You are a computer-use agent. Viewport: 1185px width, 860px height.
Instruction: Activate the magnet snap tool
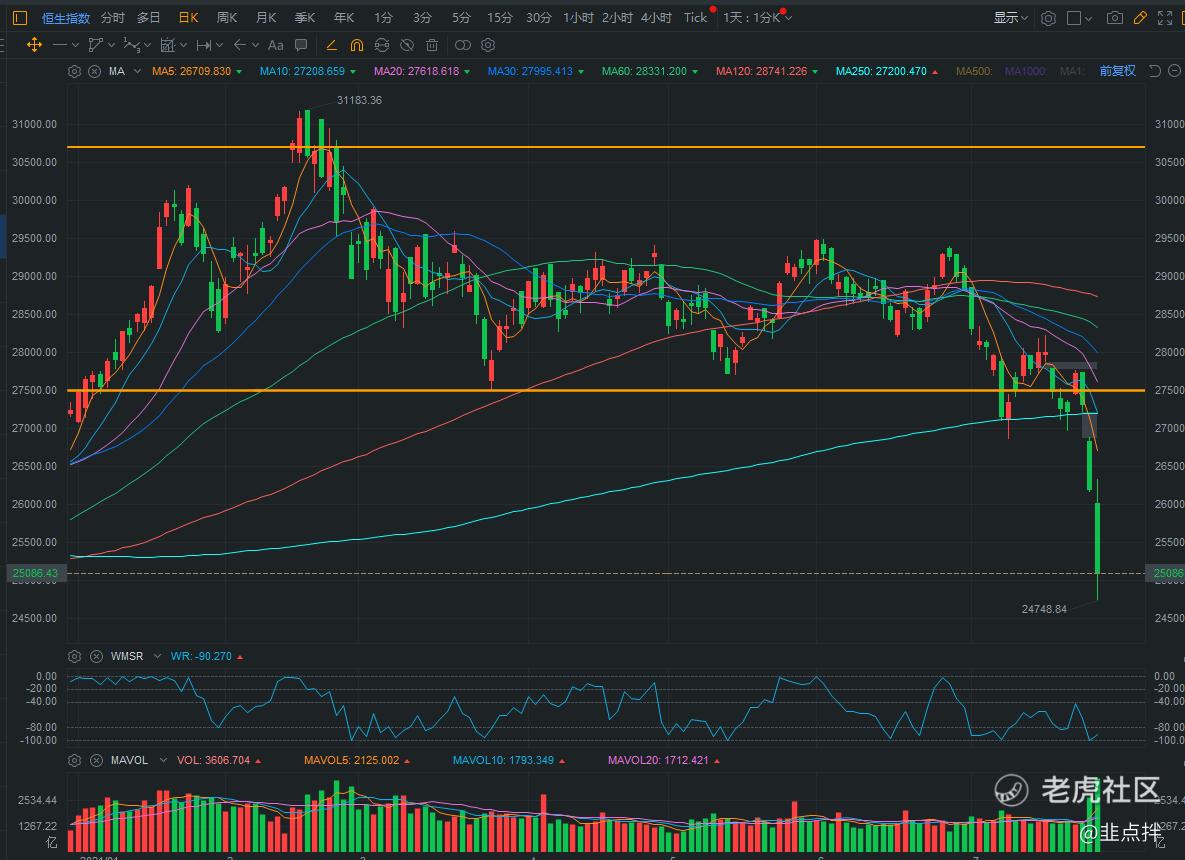[357, 45]
